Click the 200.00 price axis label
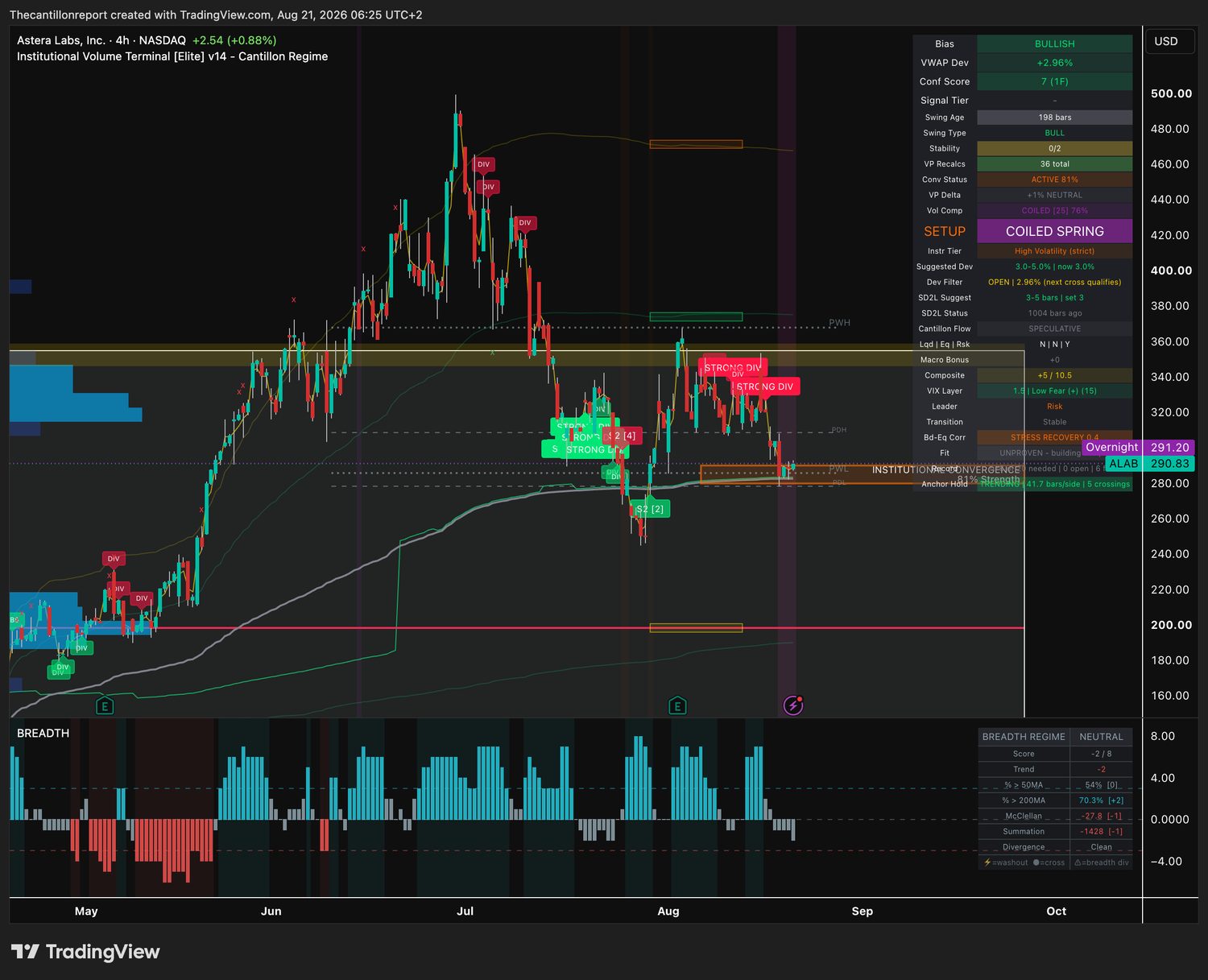1208x980 pixels. point(1171,625)
